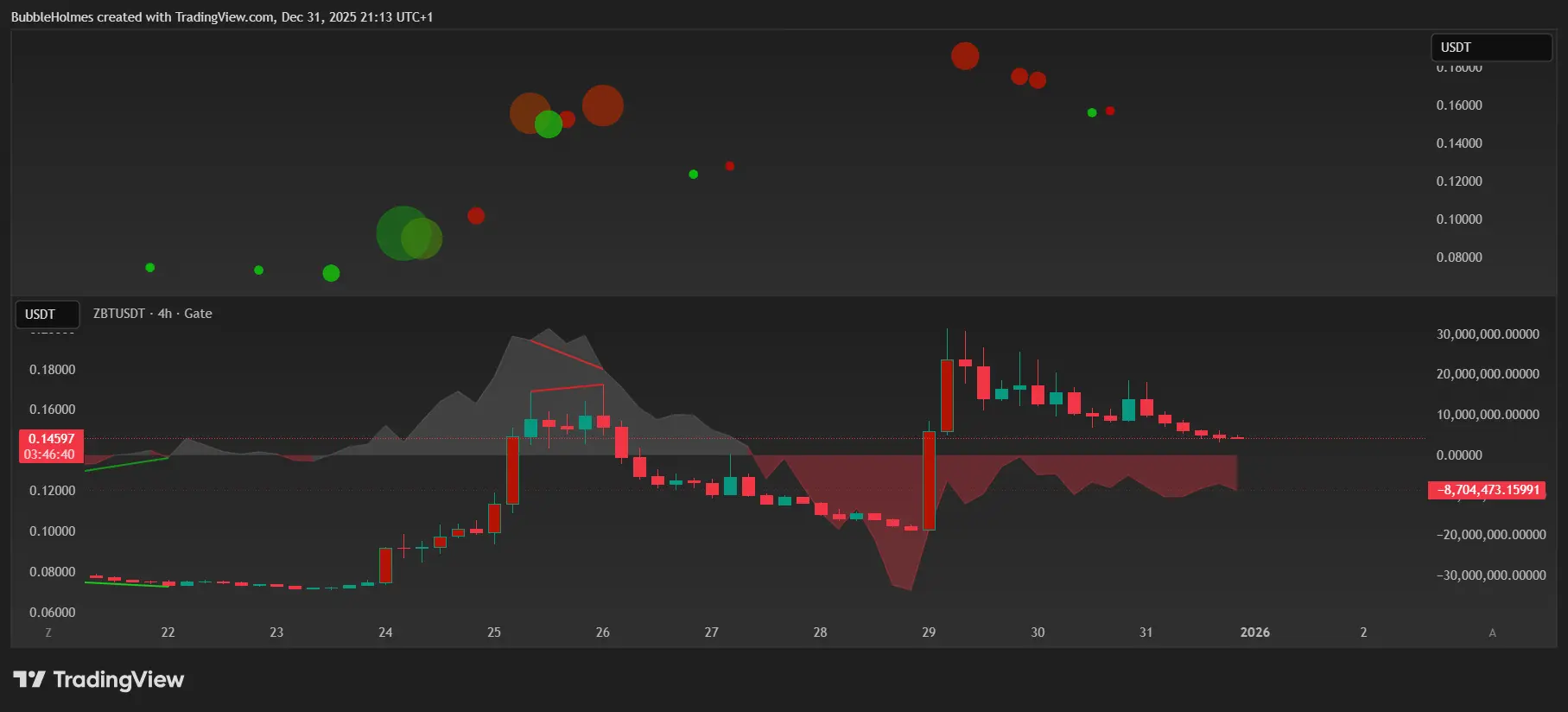Image resolution: width=1568 pixels, height=712 pixels.
Task: Click the −30,000,000.00000 label on the right scale
Action: click(1491, 575)
